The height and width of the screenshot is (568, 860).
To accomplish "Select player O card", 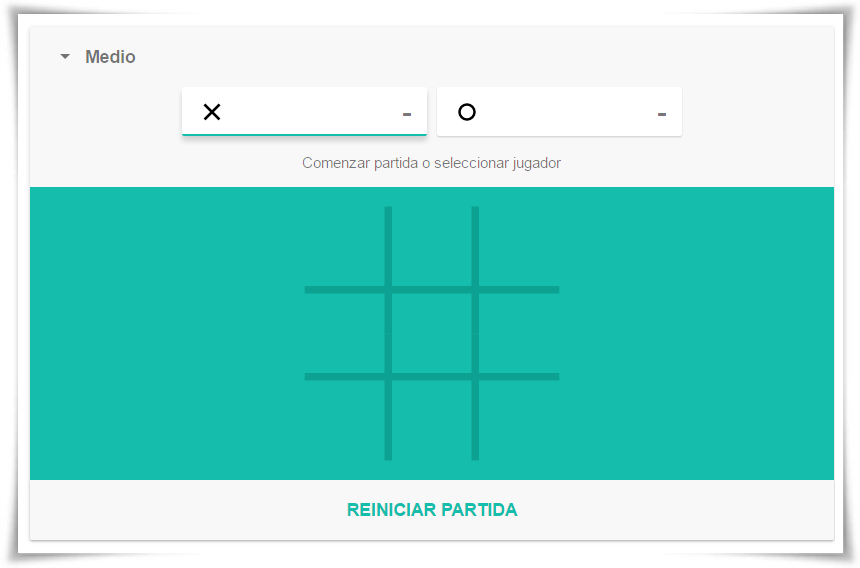I will click(559, 111).
